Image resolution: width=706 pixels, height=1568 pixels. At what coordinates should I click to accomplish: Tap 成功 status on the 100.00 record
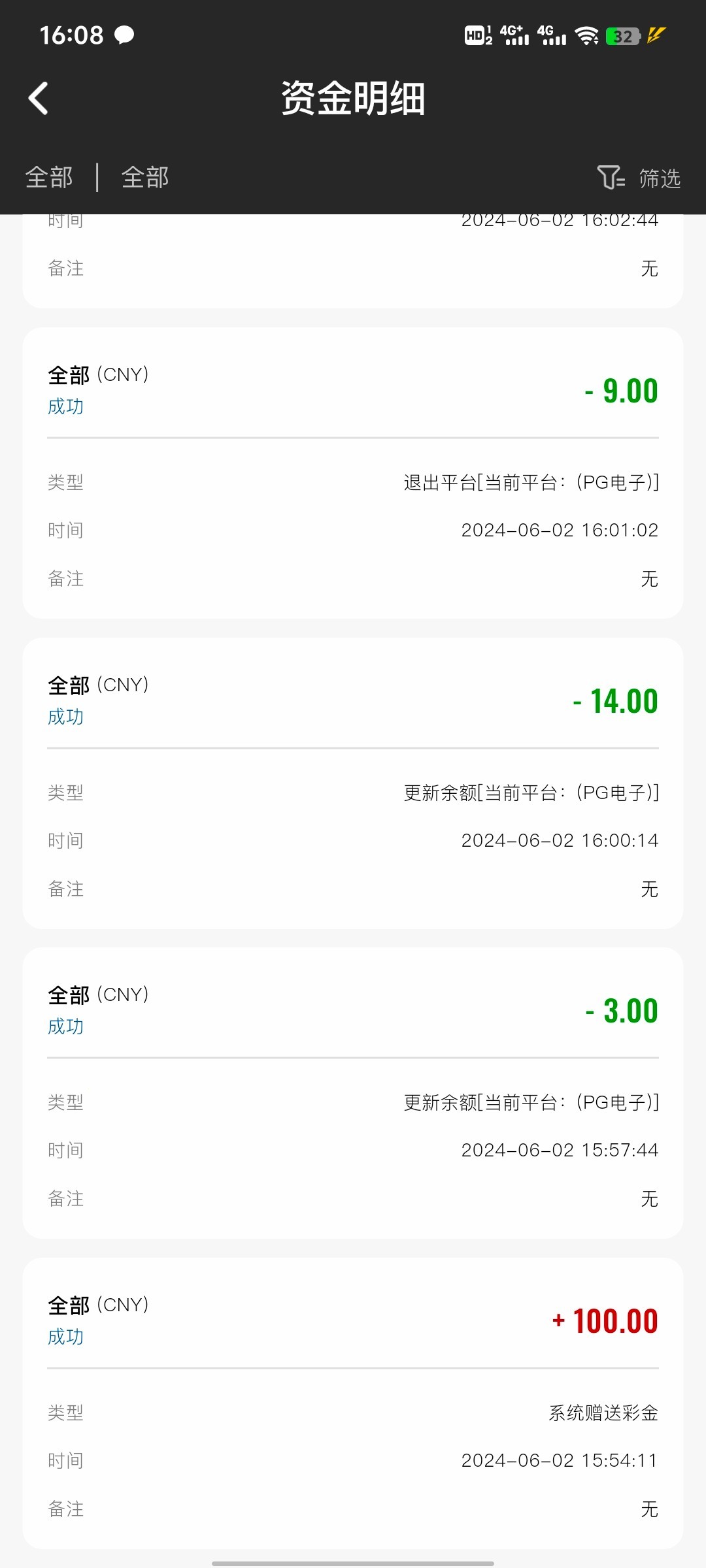pos(65,1337)
